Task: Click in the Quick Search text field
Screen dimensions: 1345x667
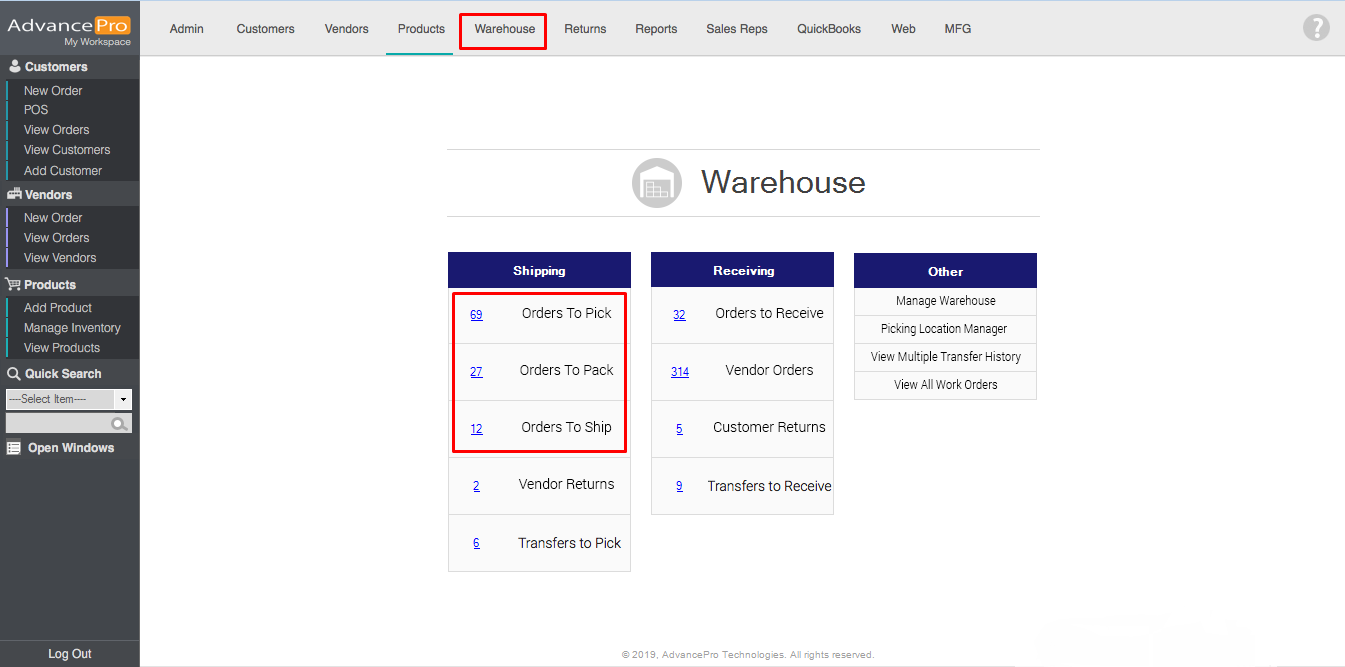Action: point(58,424)
